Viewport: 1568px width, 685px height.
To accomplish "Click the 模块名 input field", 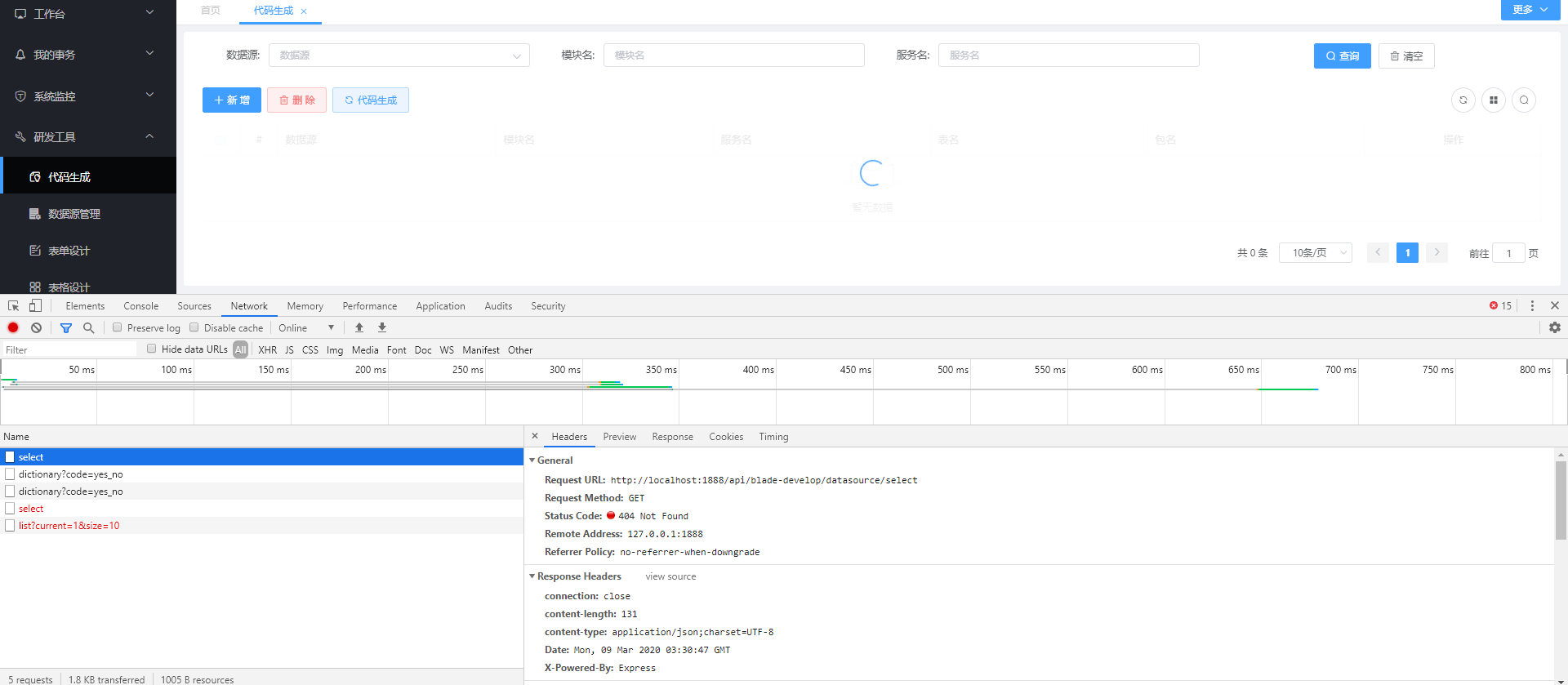I will click(733, 55).
